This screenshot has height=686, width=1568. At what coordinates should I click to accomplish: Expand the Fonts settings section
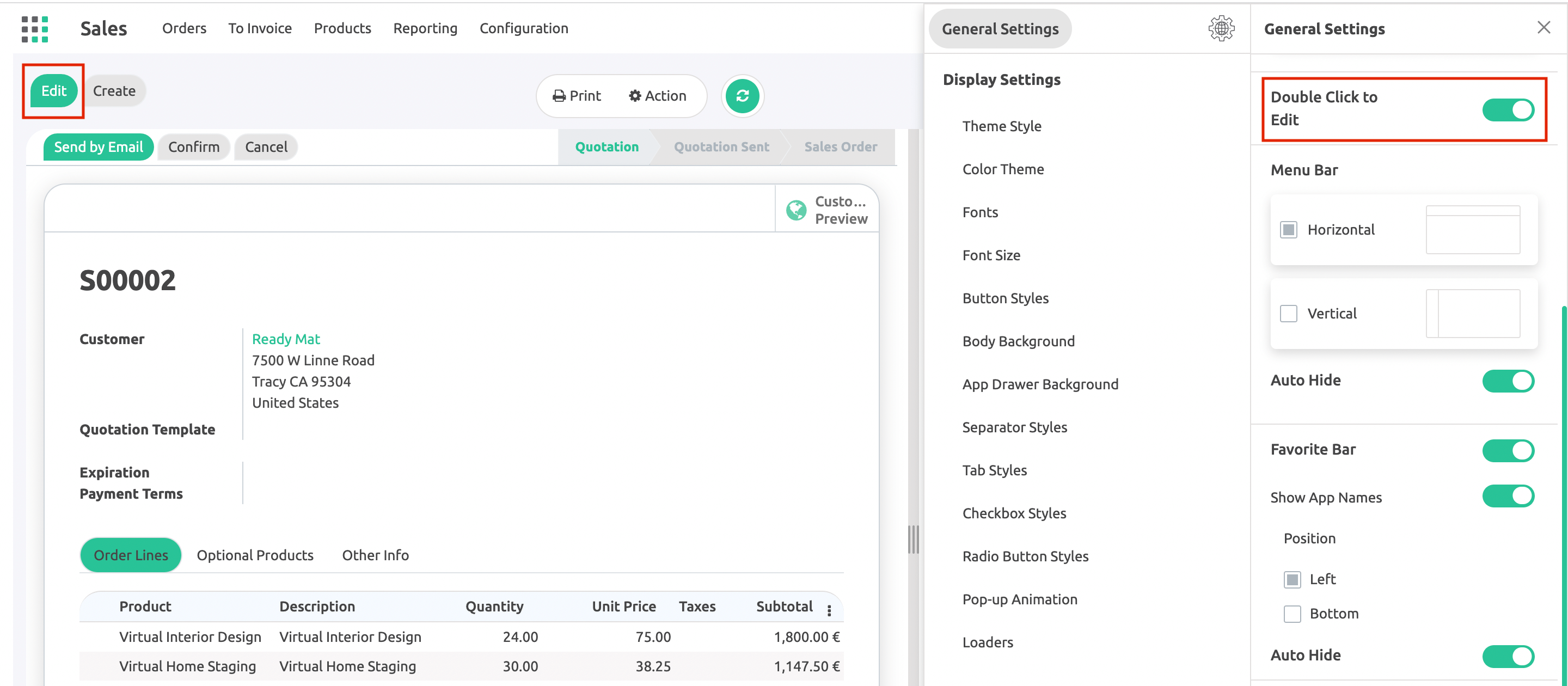click(980, 212)
